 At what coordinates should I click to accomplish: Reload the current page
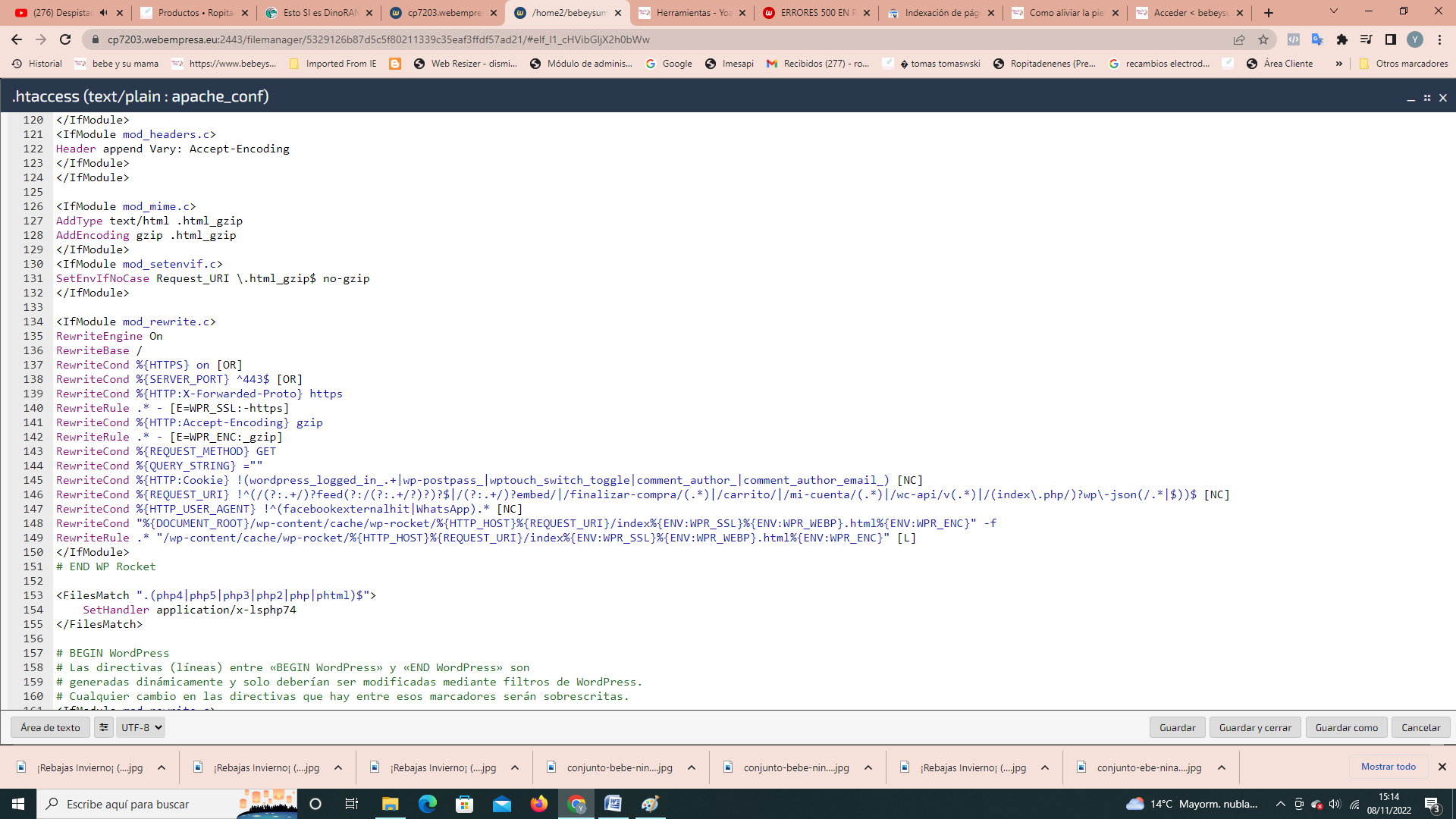pos(65,39)
